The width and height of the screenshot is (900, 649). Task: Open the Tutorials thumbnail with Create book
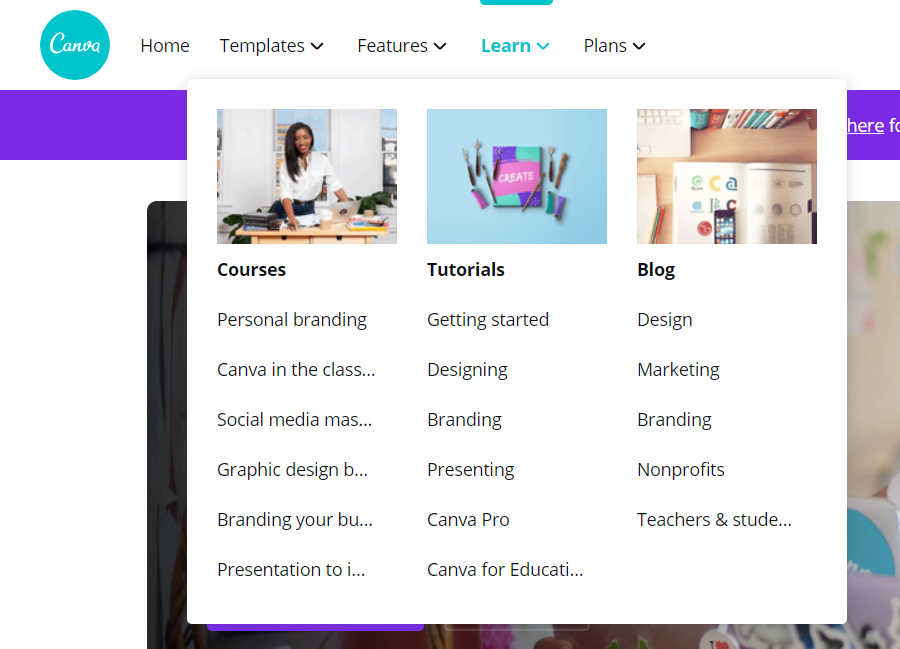517,176
